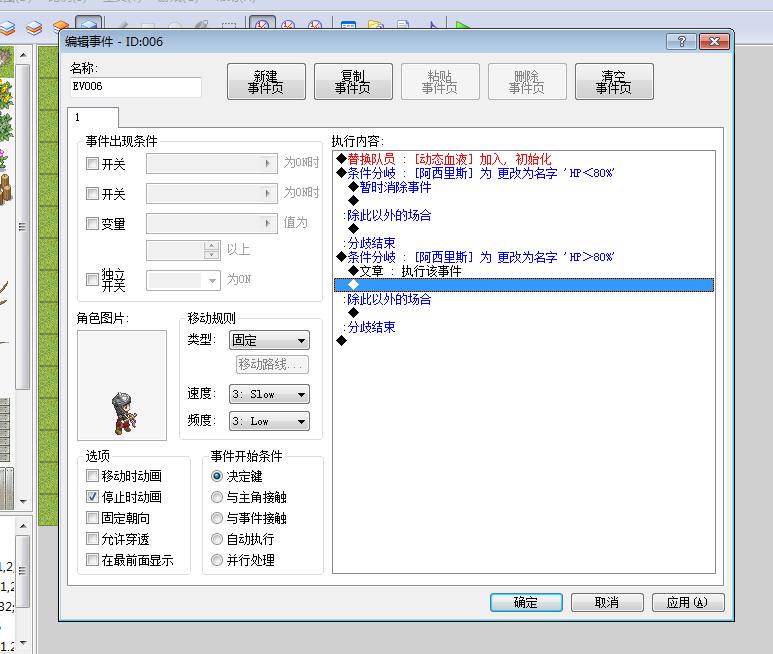Select the 文章：执行该事件 command row
773x654 pixels.
pos(524,271)
